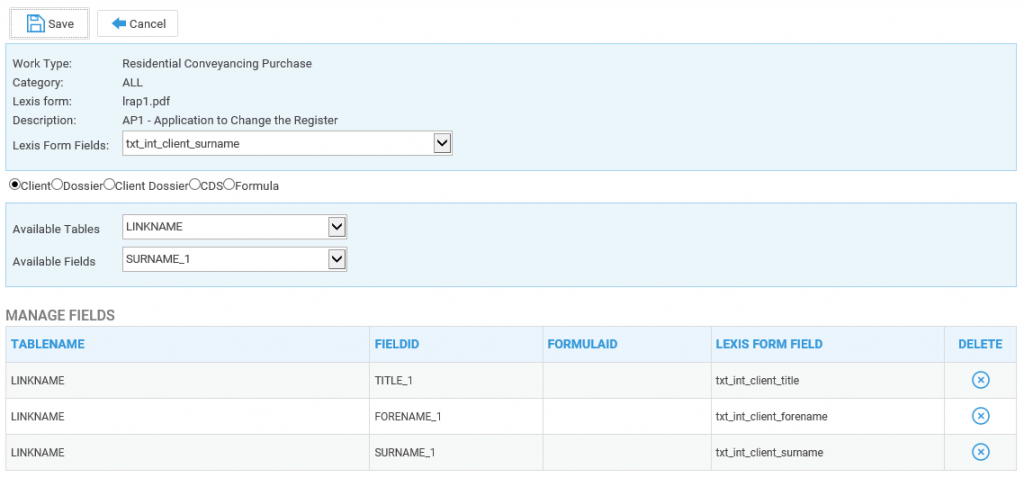Image resolution: width=1024 pixels, height=478 pixels.
Task: Delete the FORENAME_1 field row
Action: [980, 416]
